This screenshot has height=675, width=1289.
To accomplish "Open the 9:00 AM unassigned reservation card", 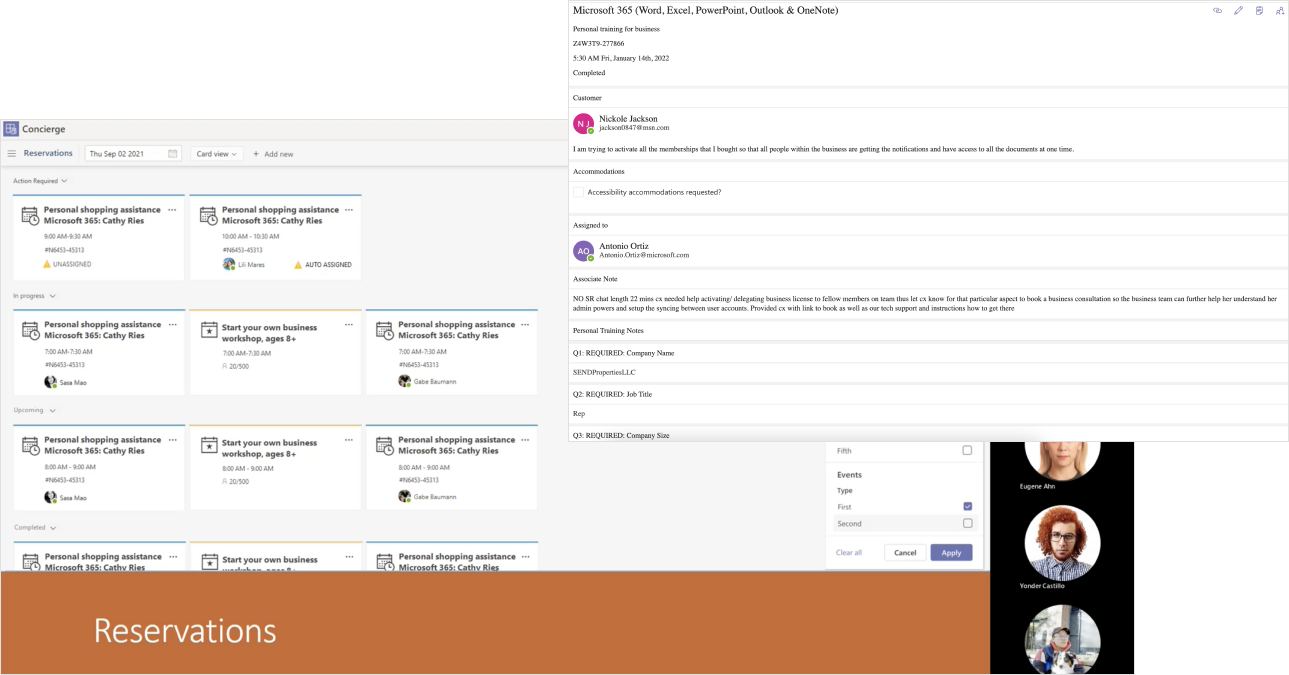I will [x=99, y=238].
